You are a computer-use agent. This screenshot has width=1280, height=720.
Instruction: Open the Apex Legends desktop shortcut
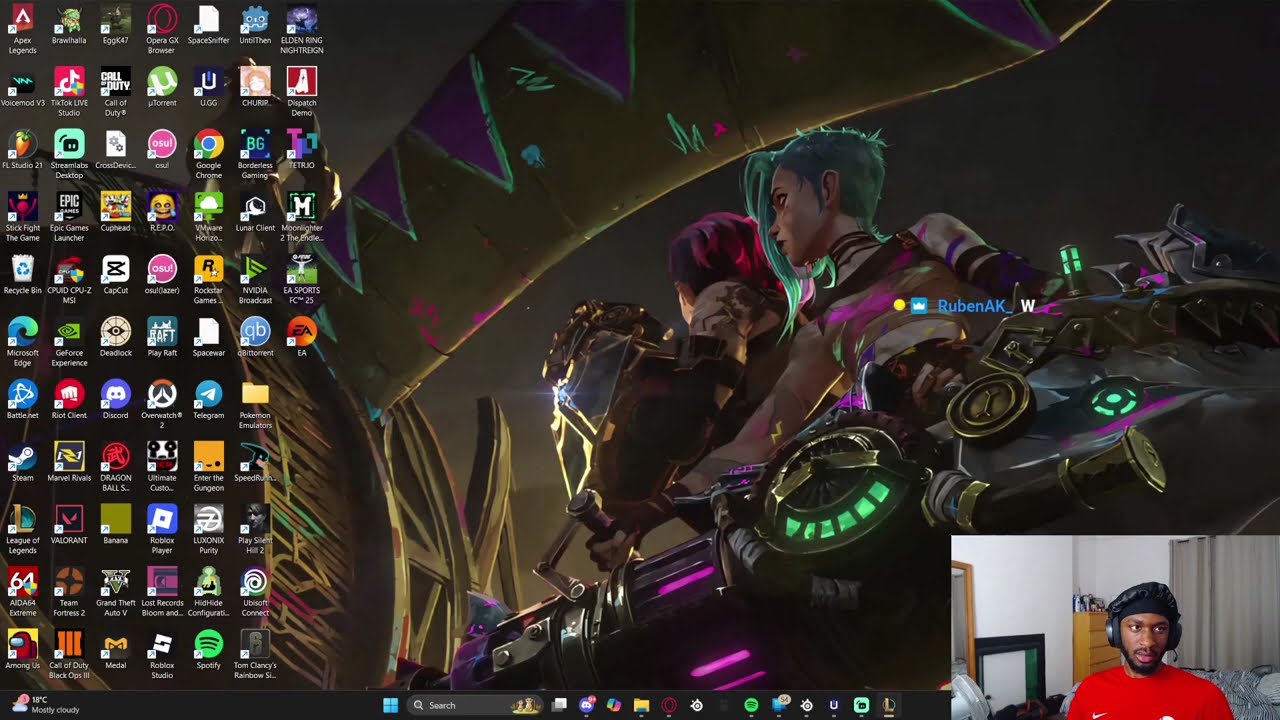(x=22, y=30)
